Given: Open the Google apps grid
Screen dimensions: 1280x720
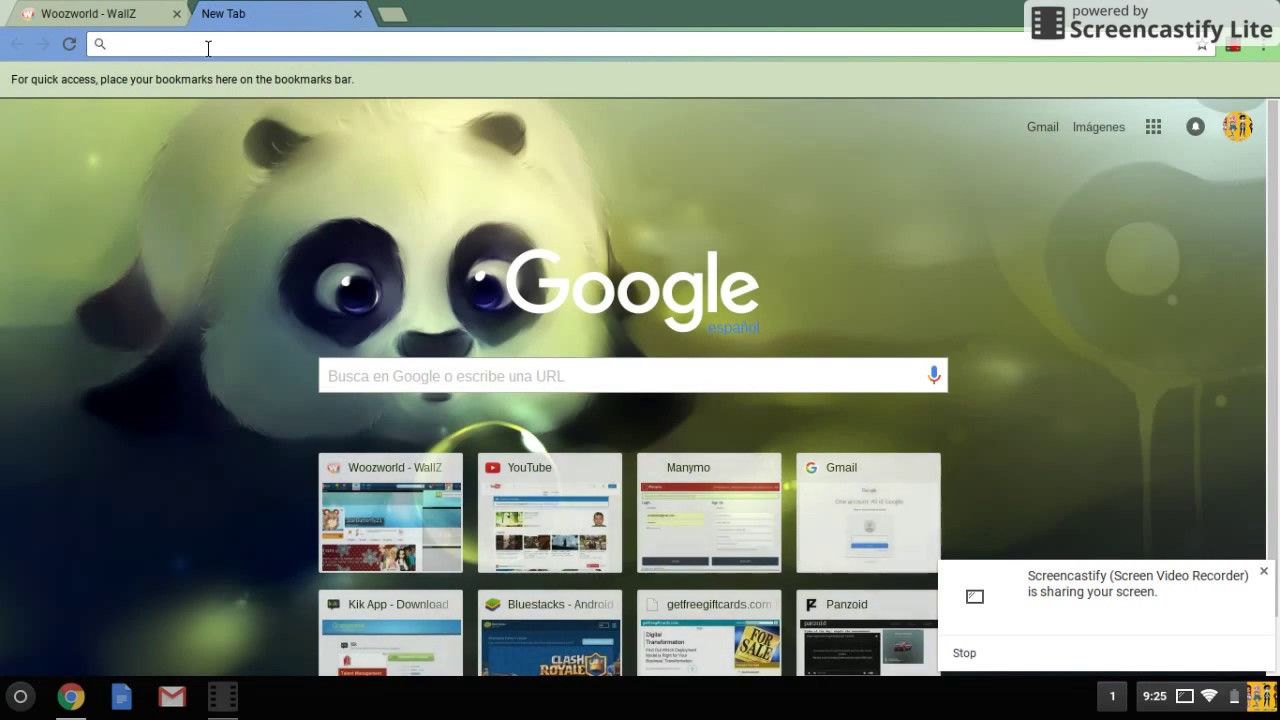Looking at the screenshot, I should point(1153,127).
